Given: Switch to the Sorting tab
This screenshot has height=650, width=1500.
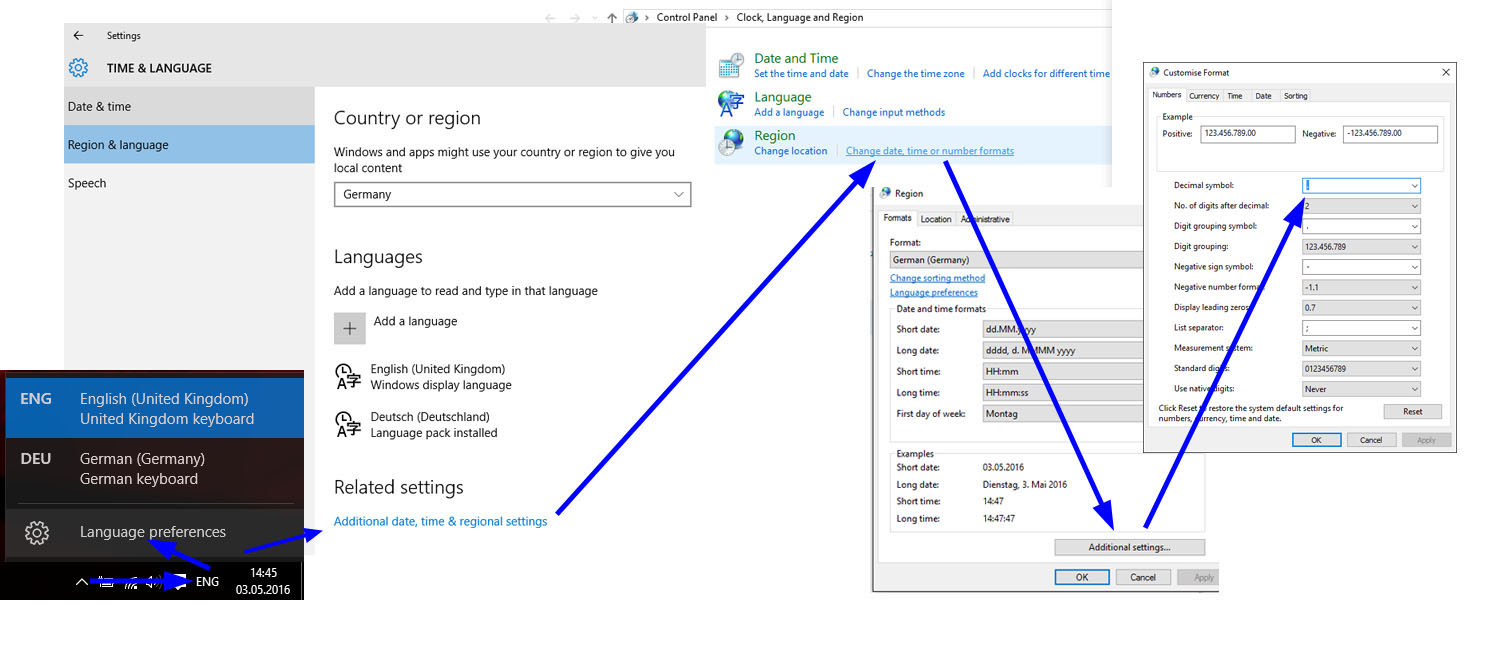Looking at the screenshot, I should click(1295, 96).
